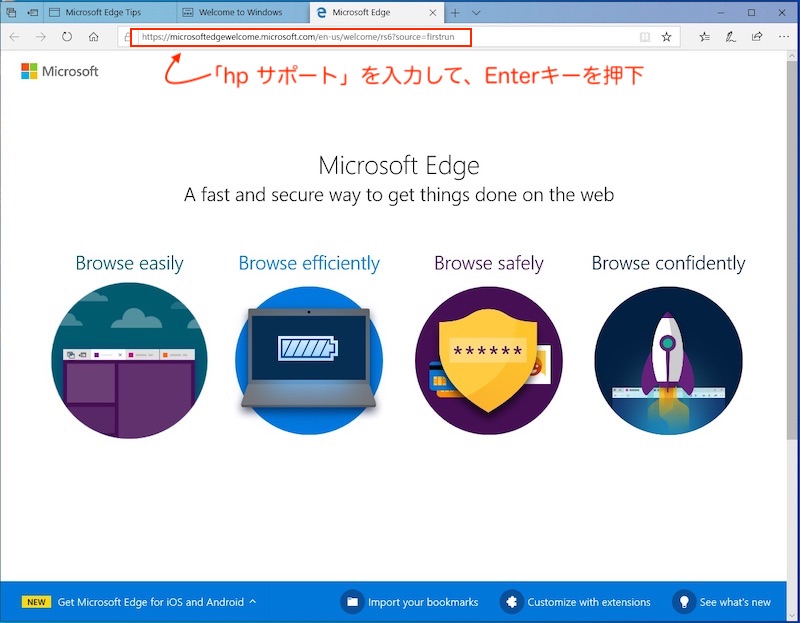Close the Microsoft Edge tab
The image size is (800, 623).
coord(433,13)
